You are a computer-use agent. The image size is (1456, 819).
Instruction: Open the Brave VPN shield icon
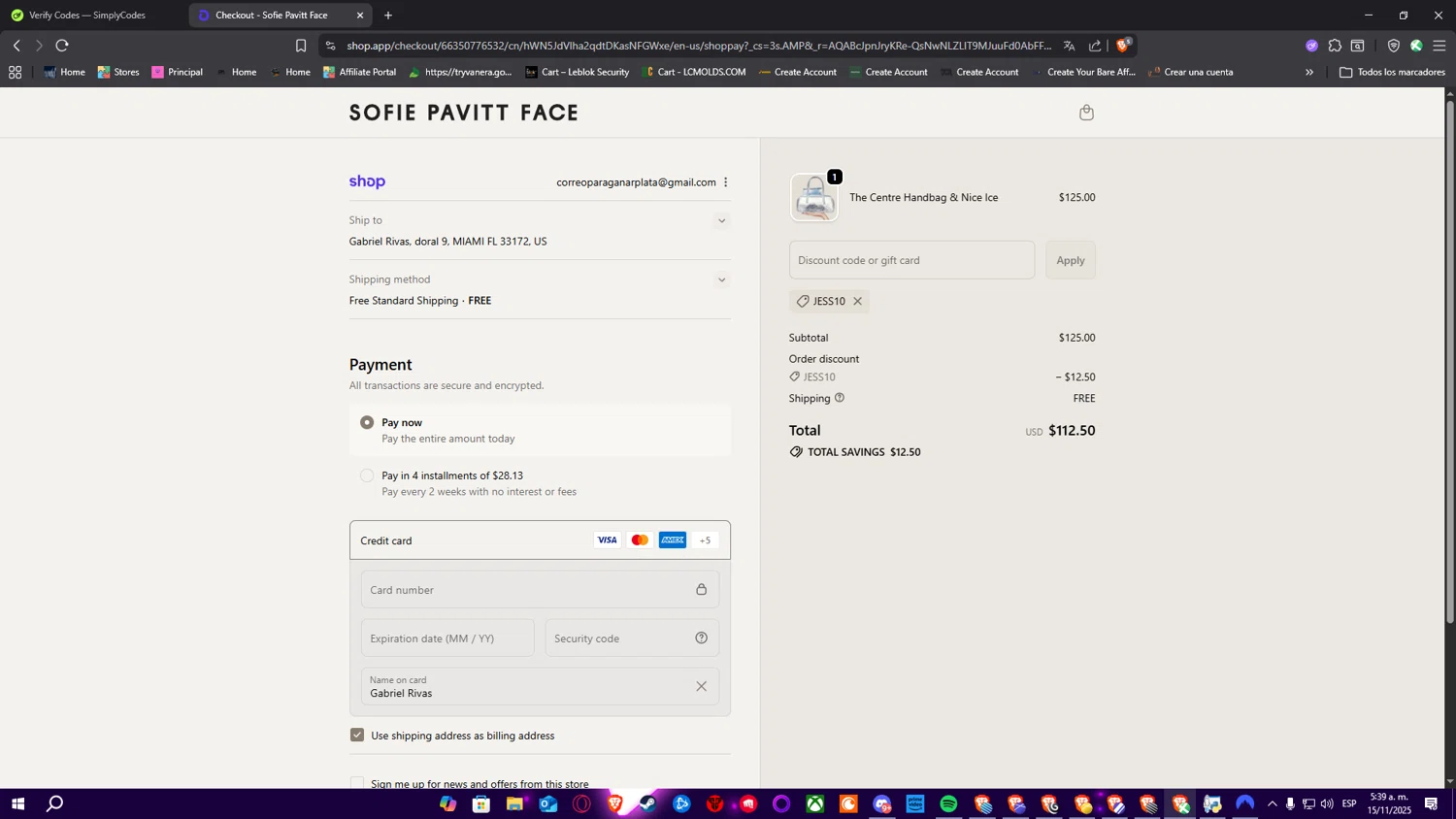pos(1393,46)
